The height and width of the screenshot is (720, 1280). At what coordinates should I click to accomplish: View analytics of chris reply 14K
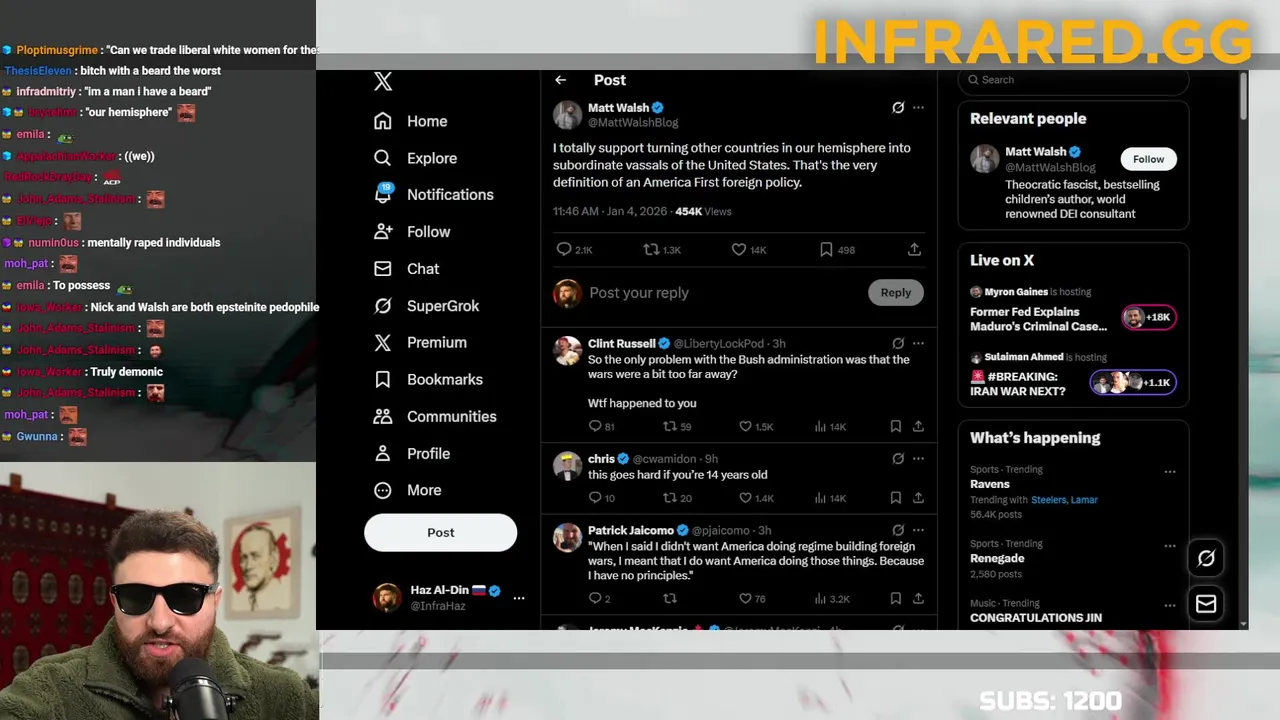point(830,498)
